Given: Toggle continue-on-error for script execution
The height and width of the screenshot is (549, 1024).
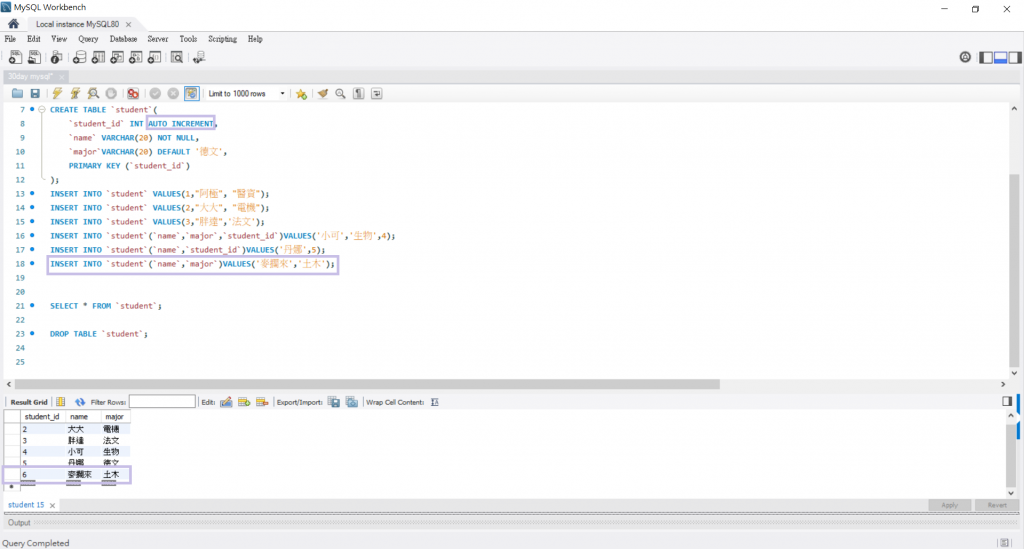Looking at the screenshot, I should (133, 93).
